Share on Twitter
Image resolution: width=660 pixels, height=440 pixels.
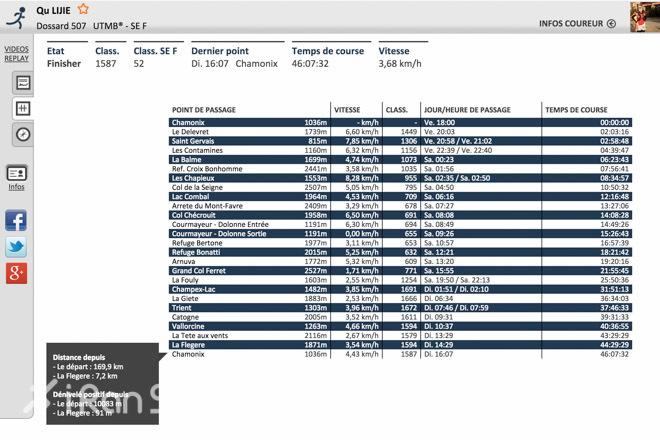(16, 247)
